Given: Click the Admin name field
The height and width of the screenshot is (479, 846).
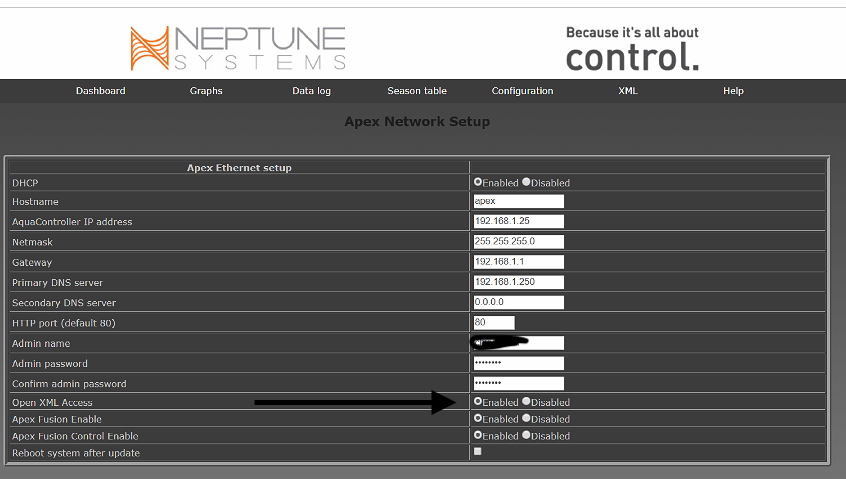Looking at the screenshot, I should tap(518, 343).
